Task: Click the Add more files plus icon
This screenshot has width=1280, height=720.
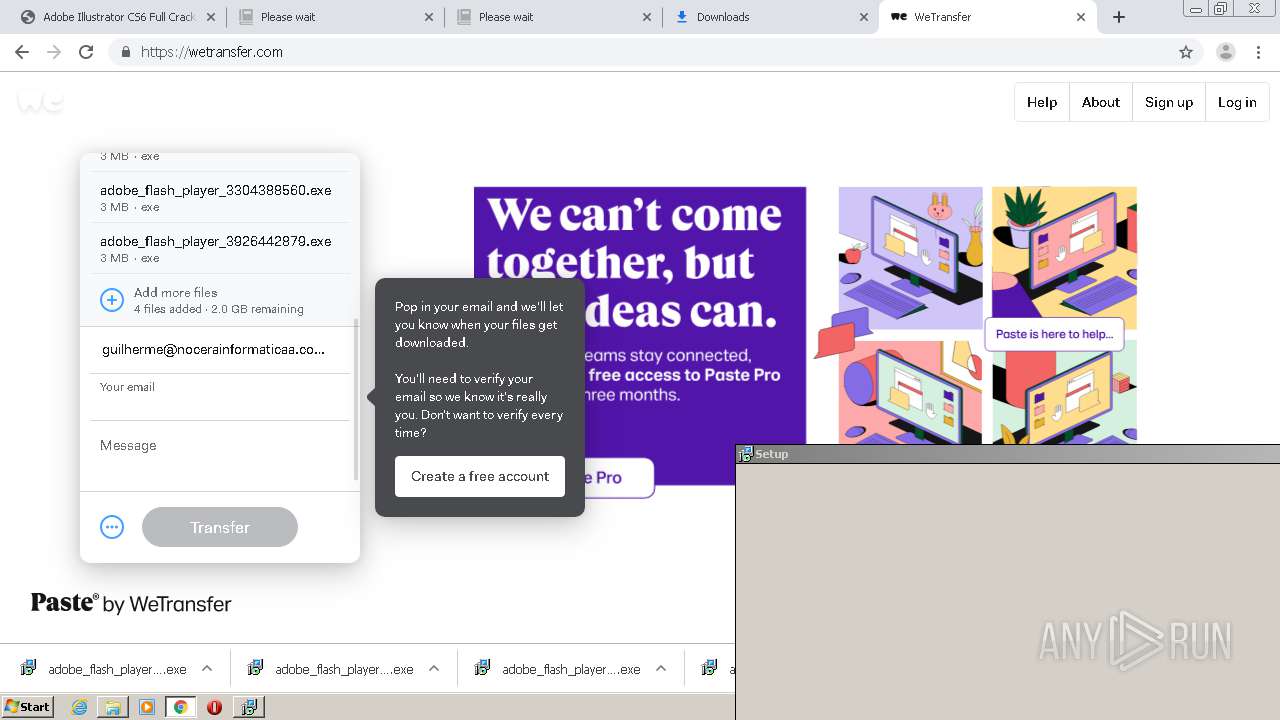Action: (x=112, y=300)
